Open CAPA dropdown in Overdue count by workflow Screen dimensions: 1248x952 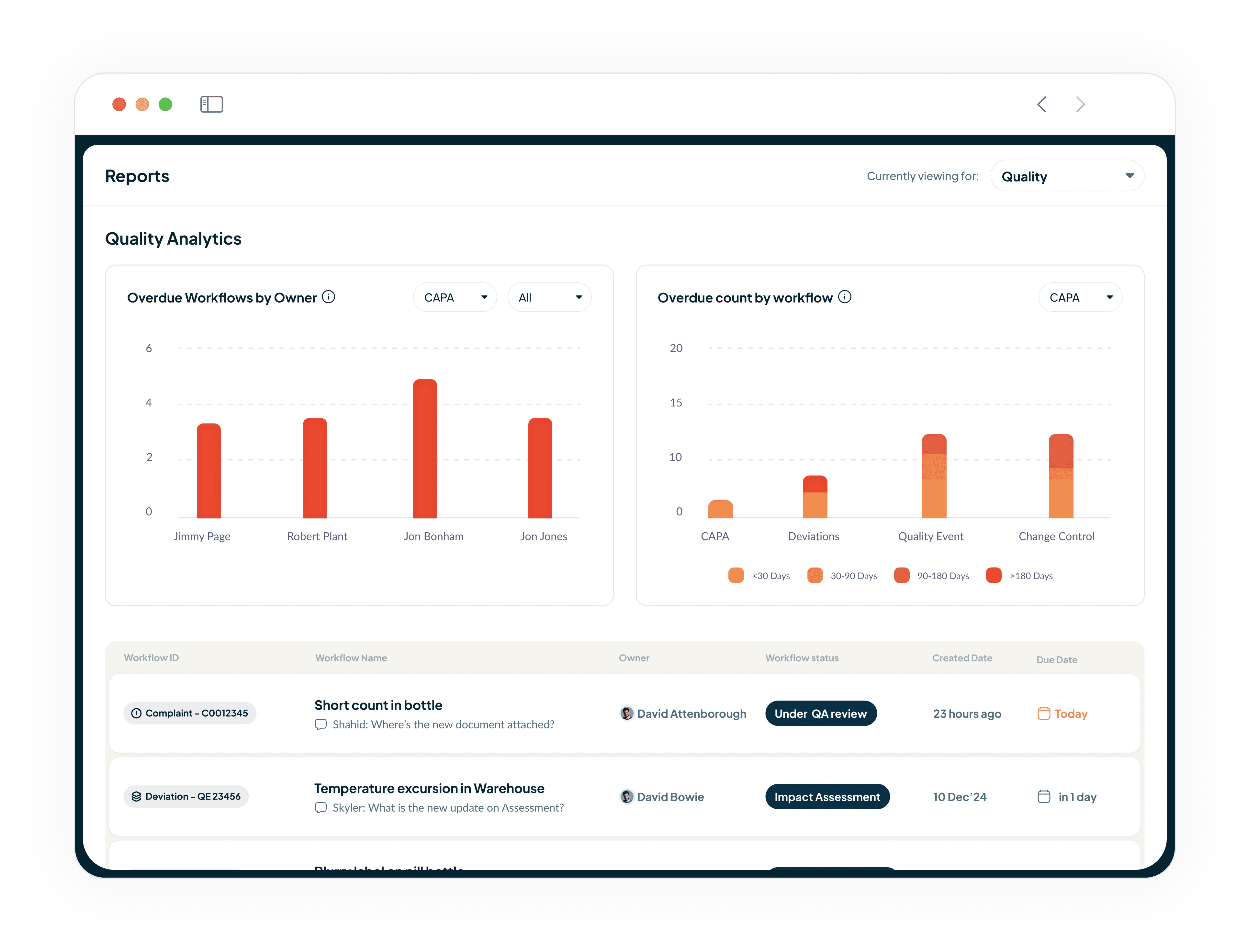pyautogui.click(x=1080, y=297)
